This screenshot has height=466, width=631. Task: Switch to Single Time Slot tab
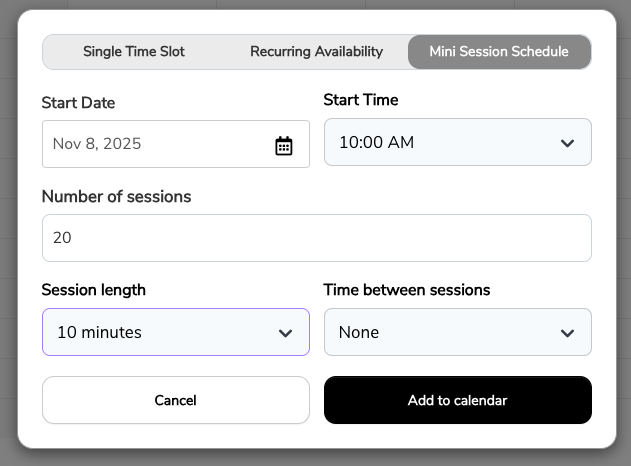[134, 52]
